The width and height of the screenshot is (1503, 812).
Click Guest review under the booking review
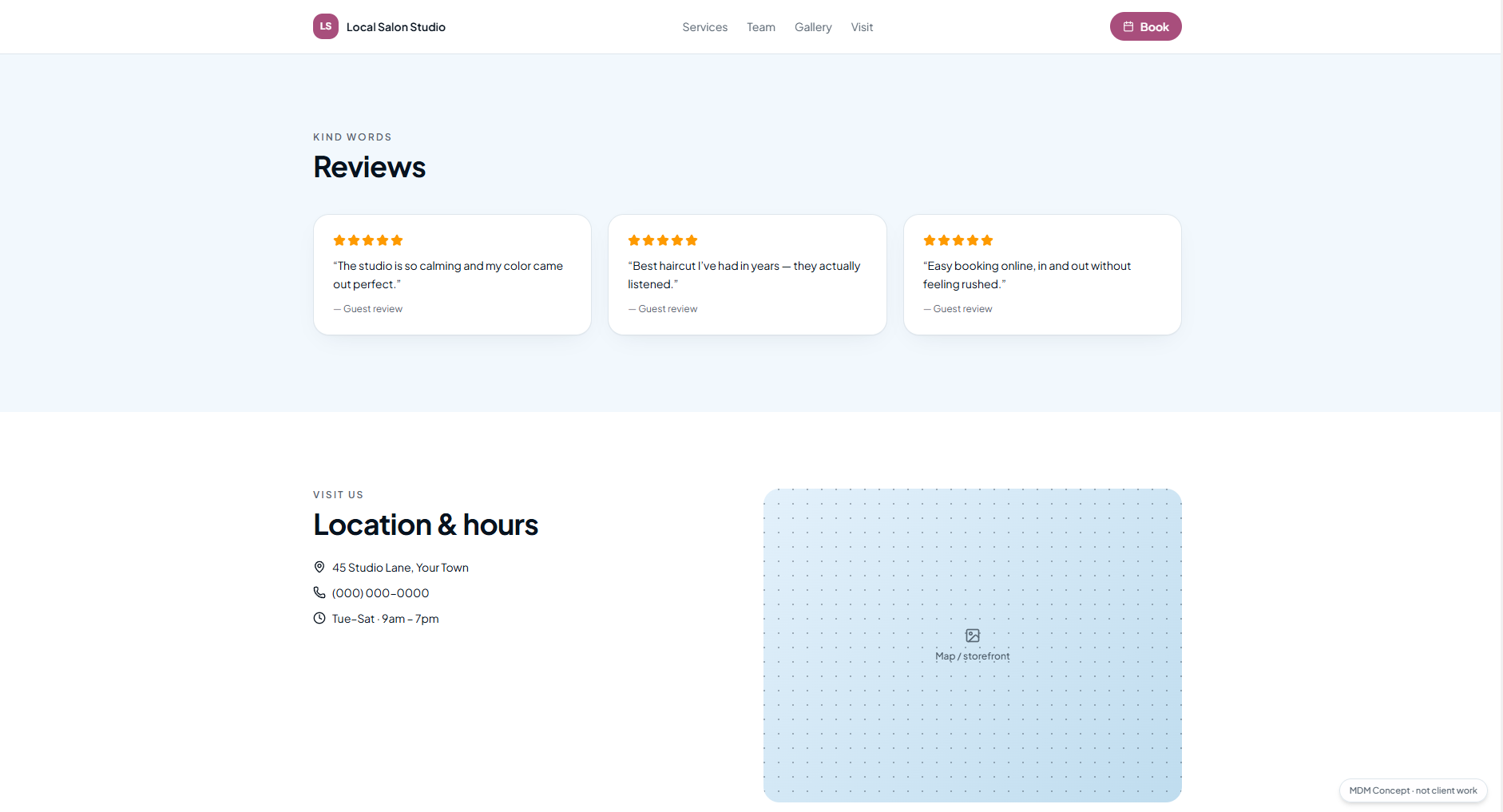[958, 309]
